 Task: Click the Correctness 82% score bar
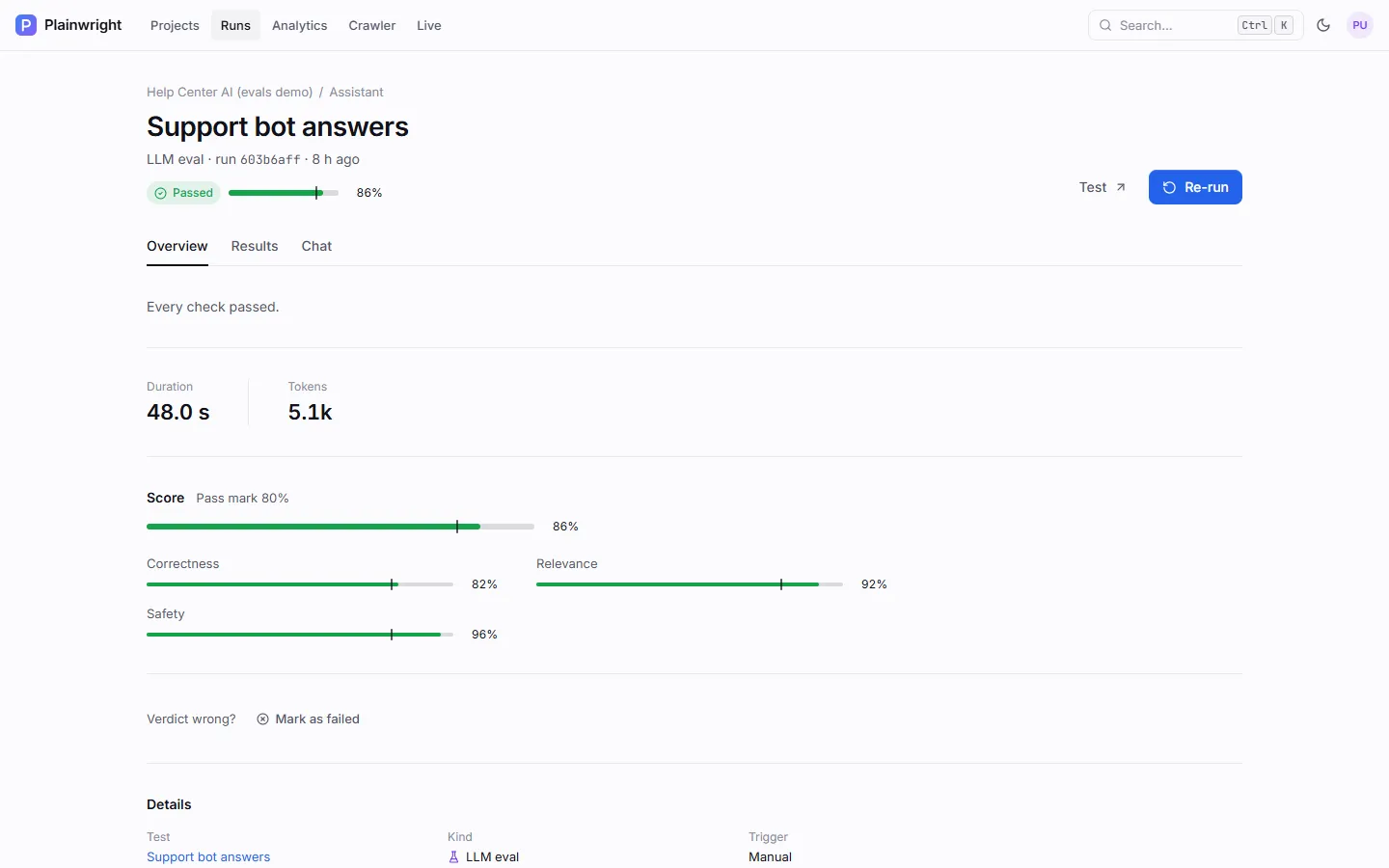(x=300, y=584)
